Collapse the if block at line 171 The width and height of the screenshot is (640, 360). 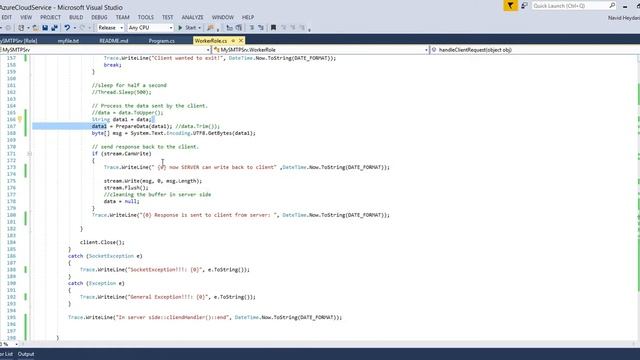29,154
